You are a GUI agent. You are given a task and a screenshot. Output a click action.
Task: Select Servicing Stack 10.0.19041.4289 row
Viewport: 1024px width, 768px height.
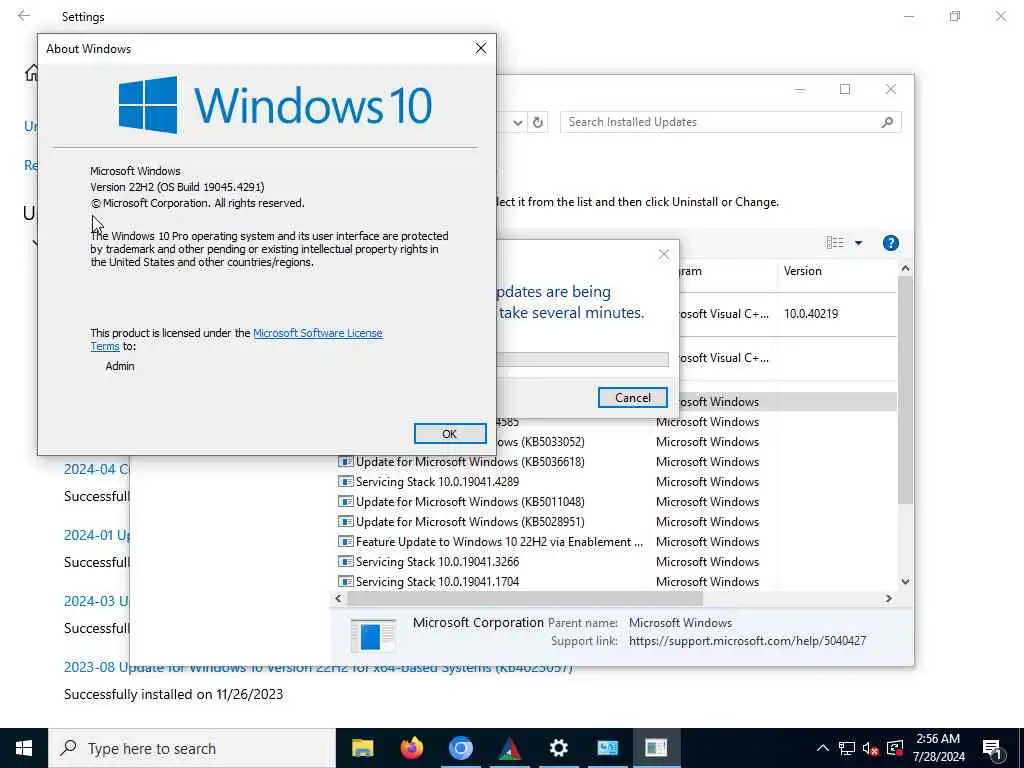pyautogui.click(x=616, y=482)
